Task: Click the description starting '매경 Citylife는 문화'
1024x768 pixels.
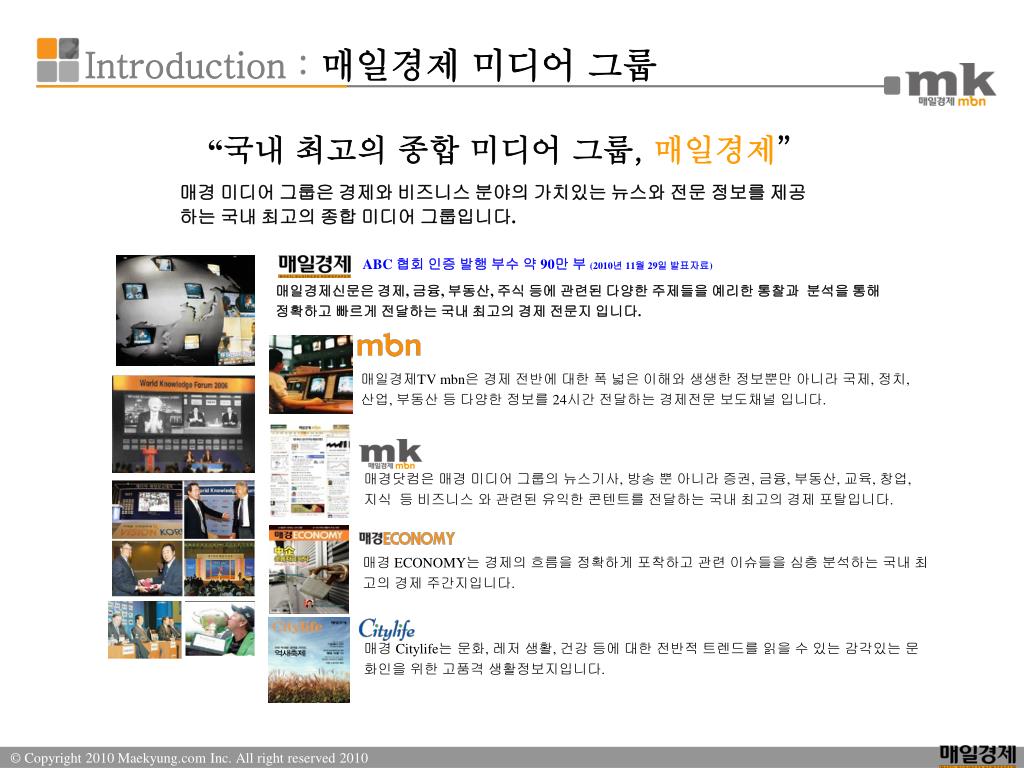Action: click(641, 658)
